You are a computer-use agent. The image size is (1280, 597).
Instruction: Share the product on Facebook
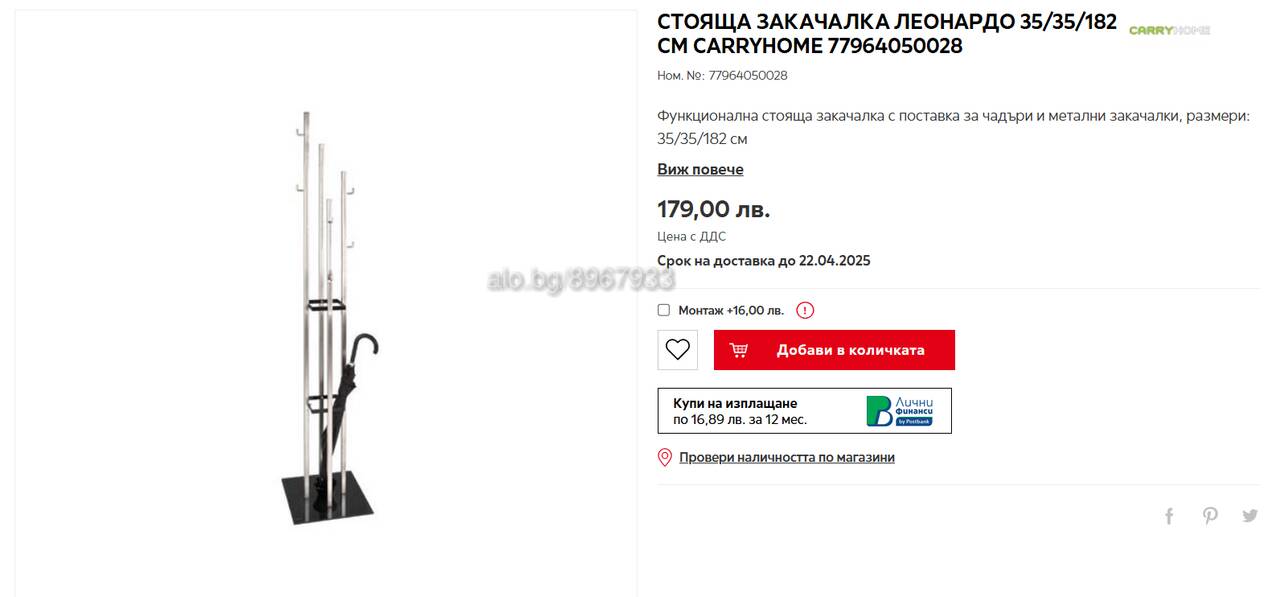(1169, 516)
